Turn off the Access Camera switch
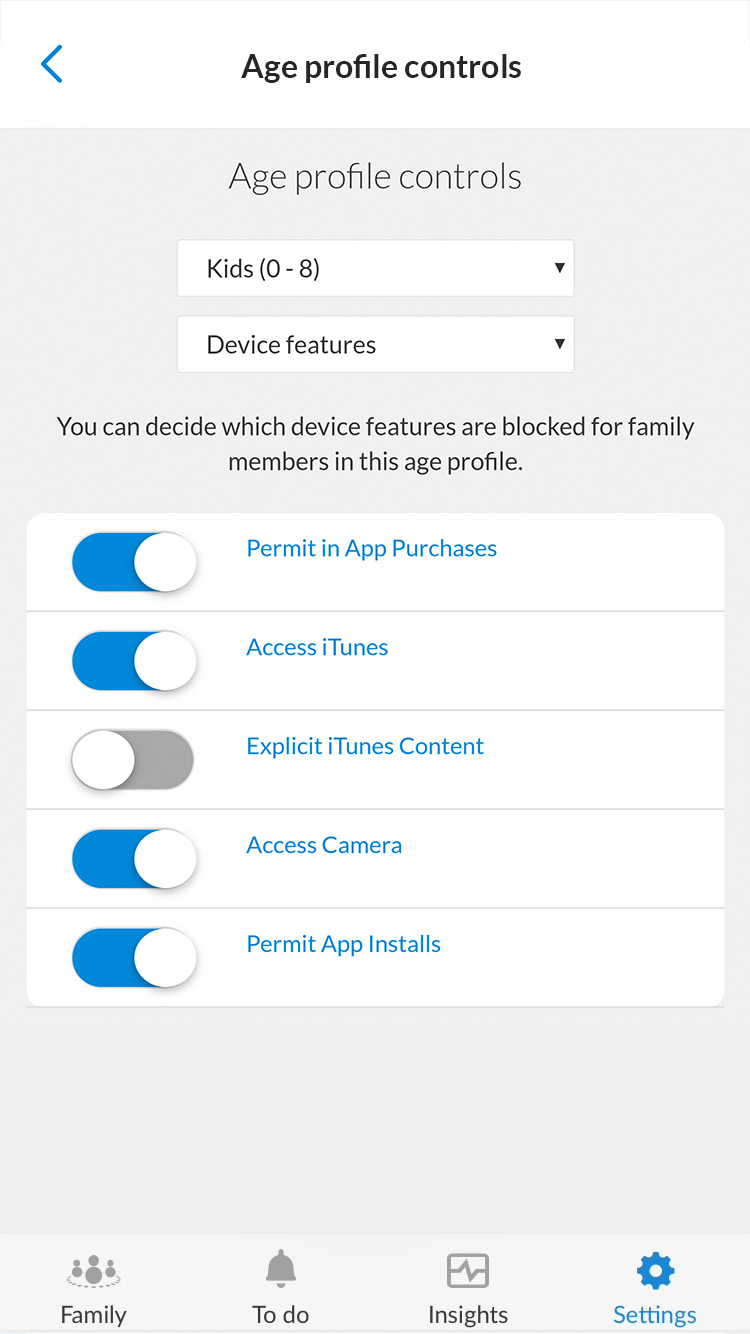 [x=134, y=859]
